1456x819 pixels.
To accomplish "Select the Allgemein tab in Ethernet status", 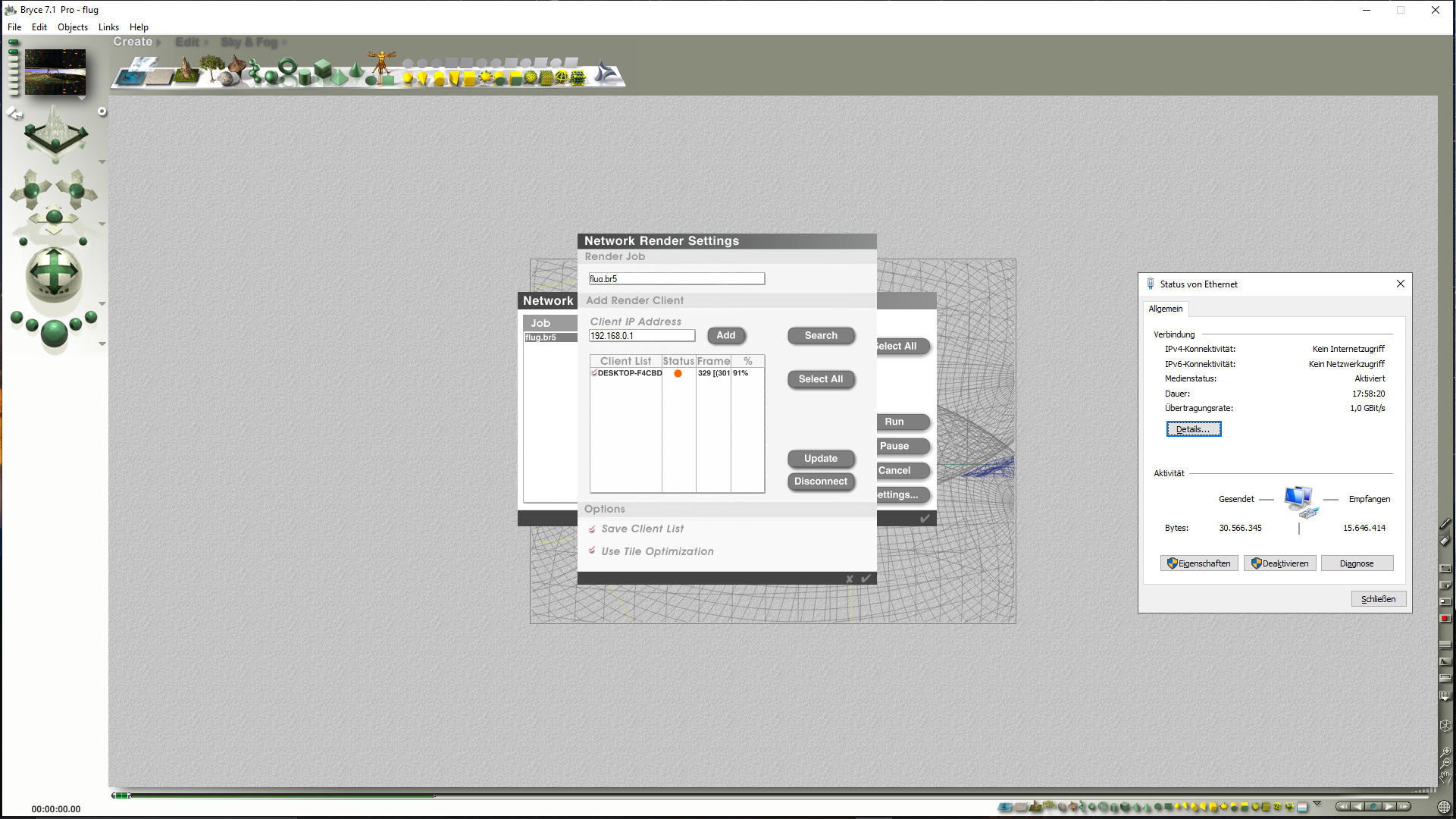I will point(1165,309).
